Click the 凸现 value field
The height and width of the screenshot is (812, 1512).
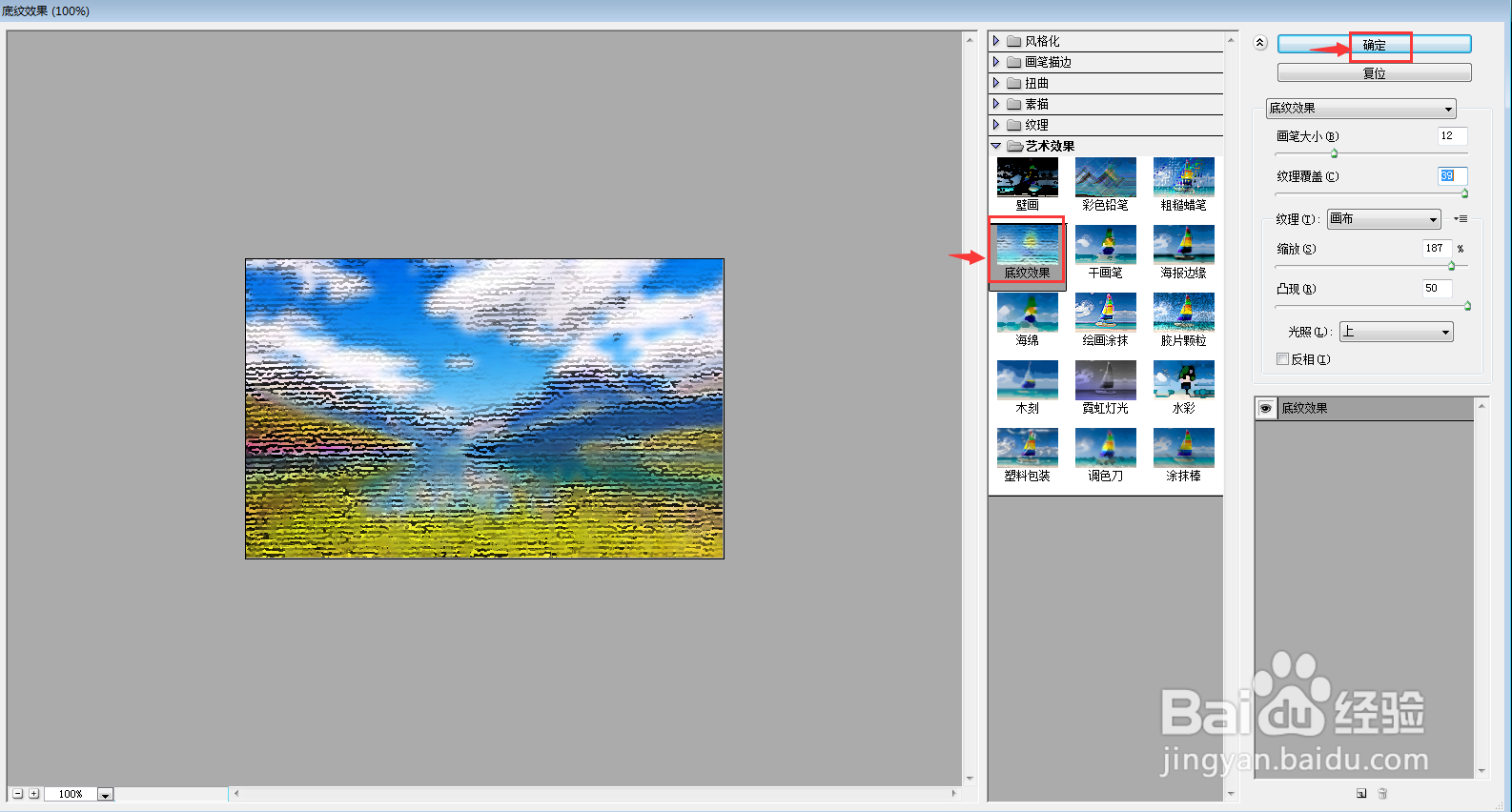pyautogui.click(x=1438, y=289)
